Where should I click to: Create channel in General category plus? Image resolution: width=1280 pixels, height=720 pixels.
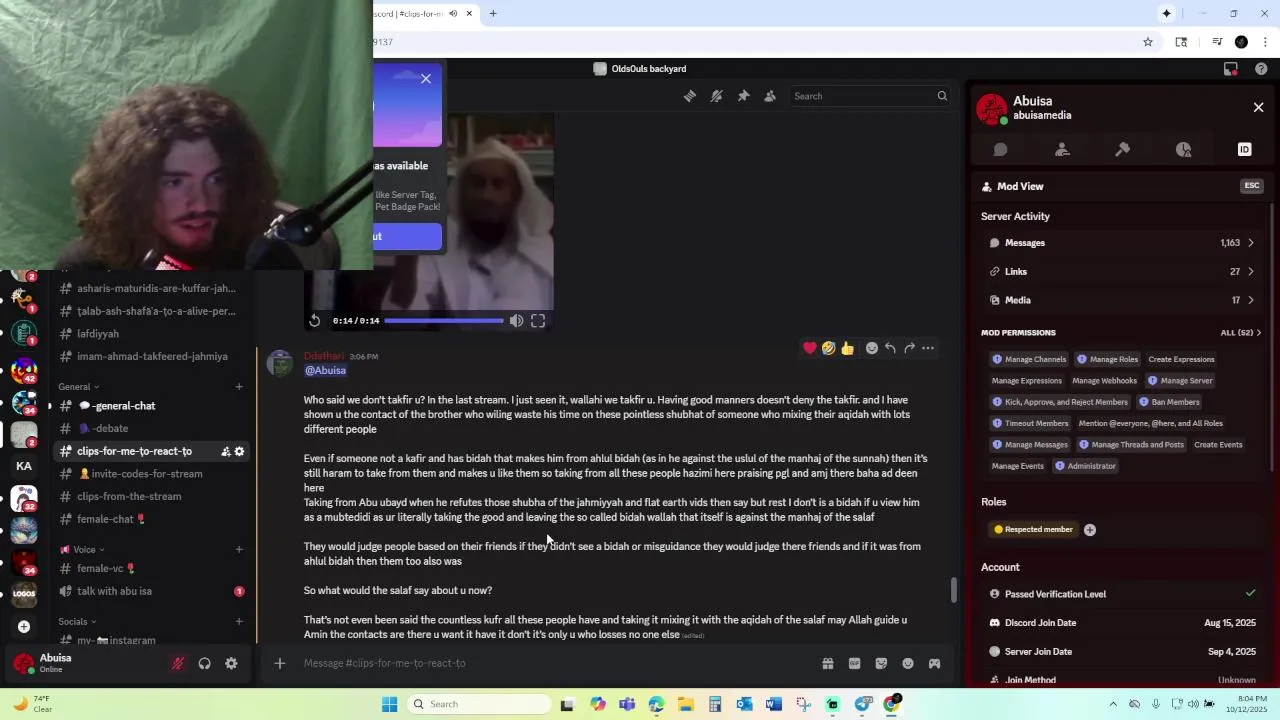(239, 387)
